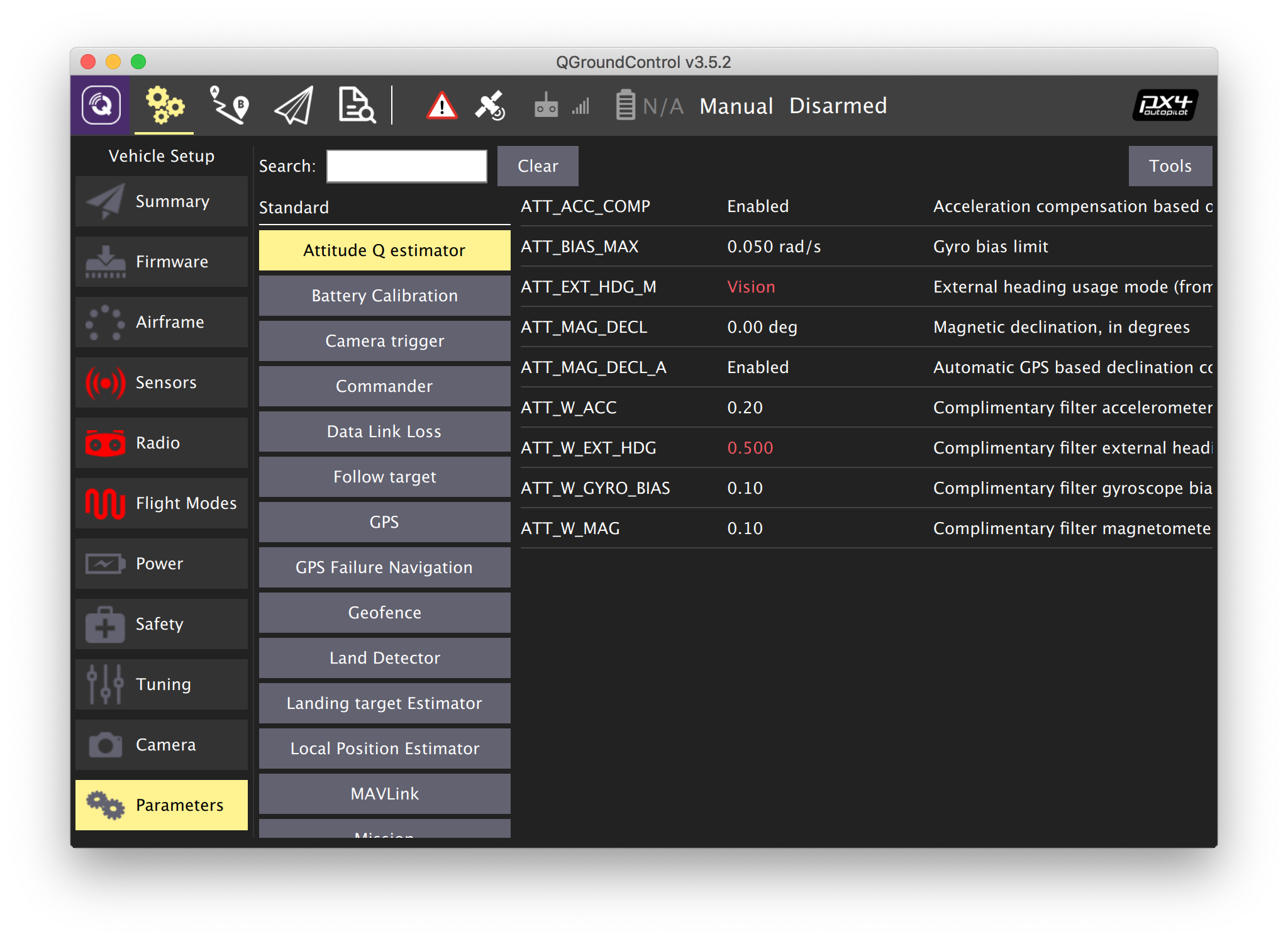1288x941 pixels.
Task: Edit the ATT_W_MAG parameter row
Action: point(867,528)
